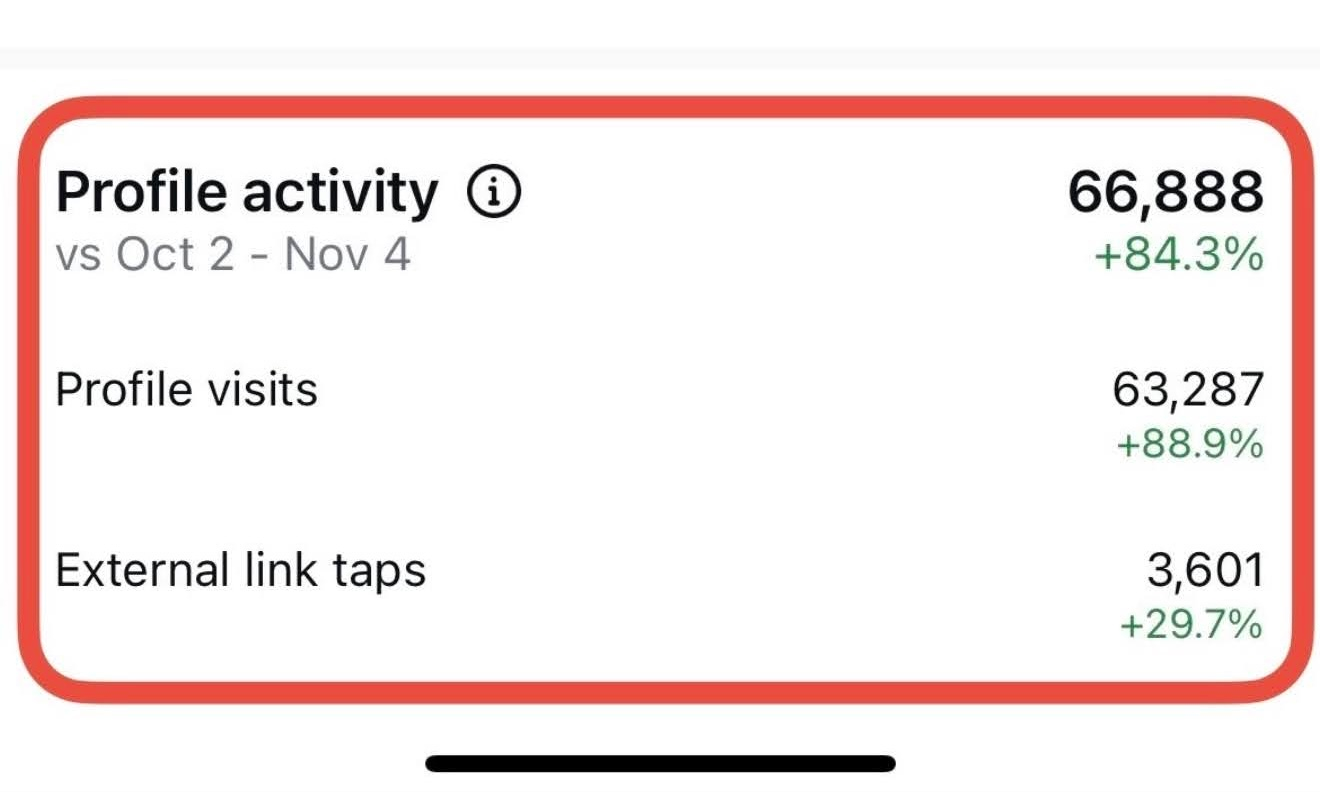The height and width of the screenshot is (792, 1320).
Task: Open the information tooltip for Profile activity
Action: (494, 190)
